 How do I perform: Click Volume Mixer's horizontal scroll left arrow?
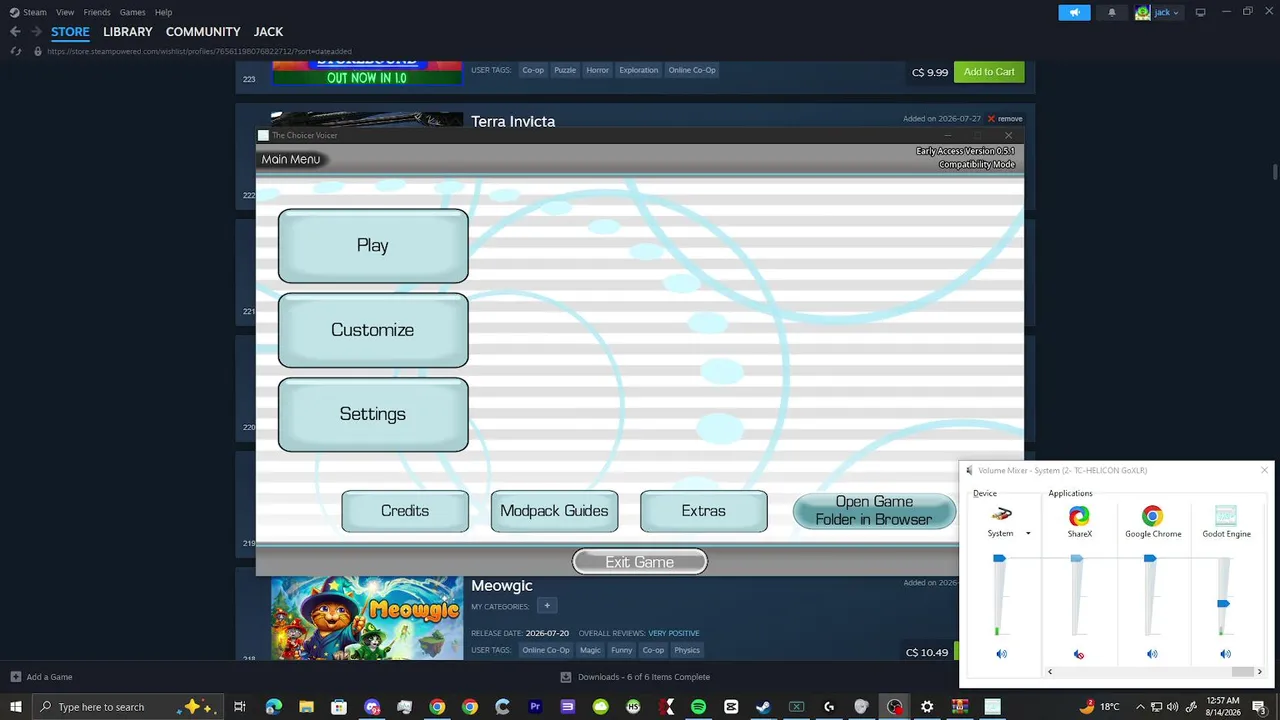(1050, 672)
